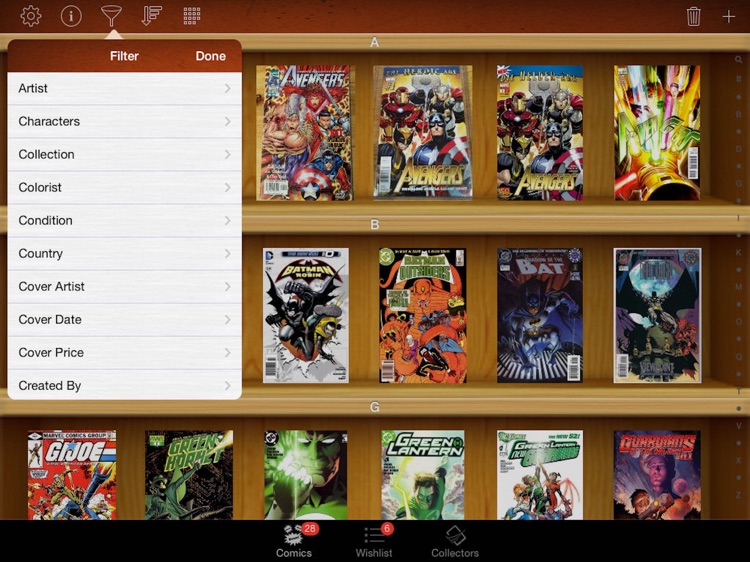The image size is (750, 562).
Task: Switch to the Collectors tab
Action: pos(455,541)
